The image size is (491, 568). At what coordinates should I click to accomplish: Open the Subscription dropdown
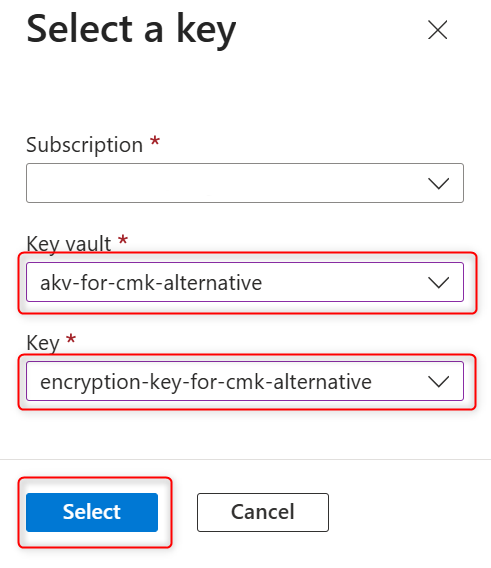[x=245, y=183]
